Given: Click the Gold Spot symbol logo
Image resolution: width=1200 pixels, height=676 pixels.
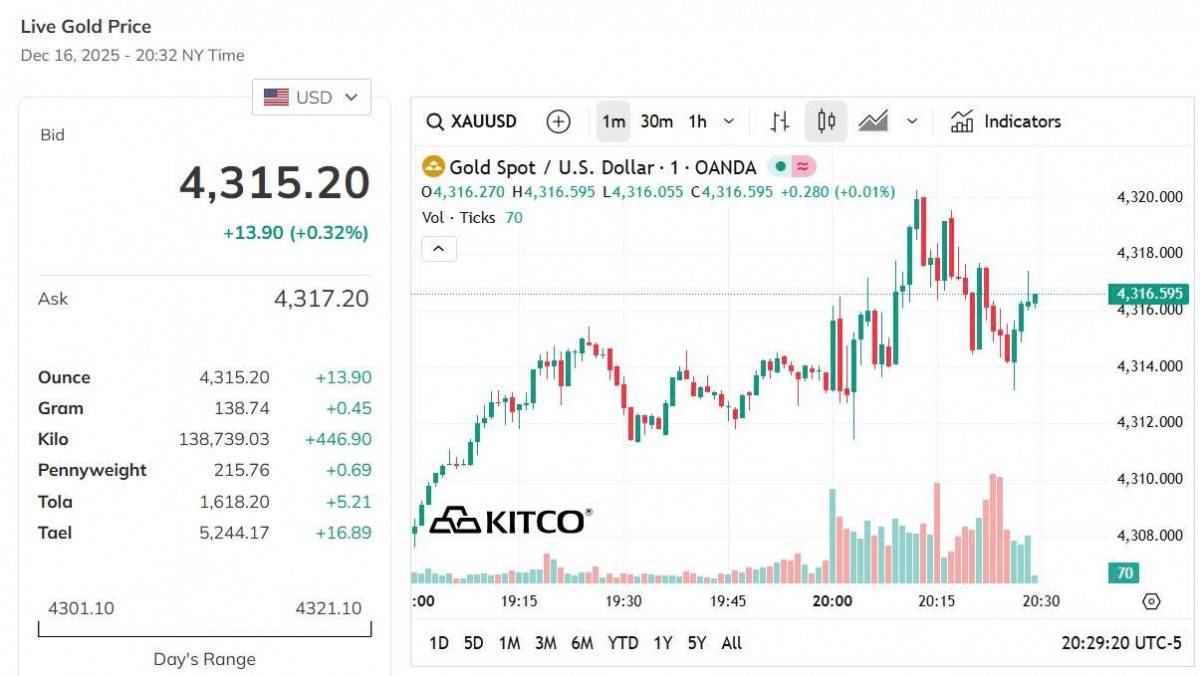Looking at the screenshot, I should (433, 167).
